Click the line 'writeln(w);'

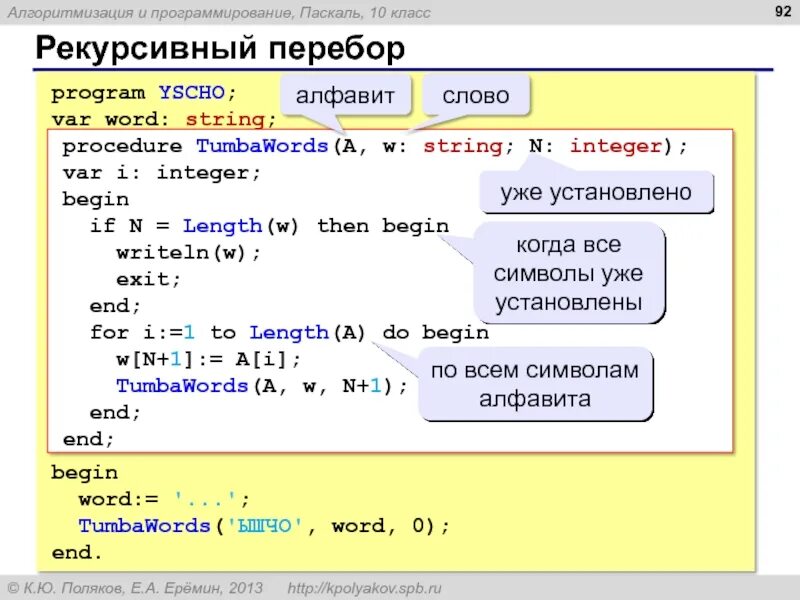pyautogui.click(x=189, y=253)
